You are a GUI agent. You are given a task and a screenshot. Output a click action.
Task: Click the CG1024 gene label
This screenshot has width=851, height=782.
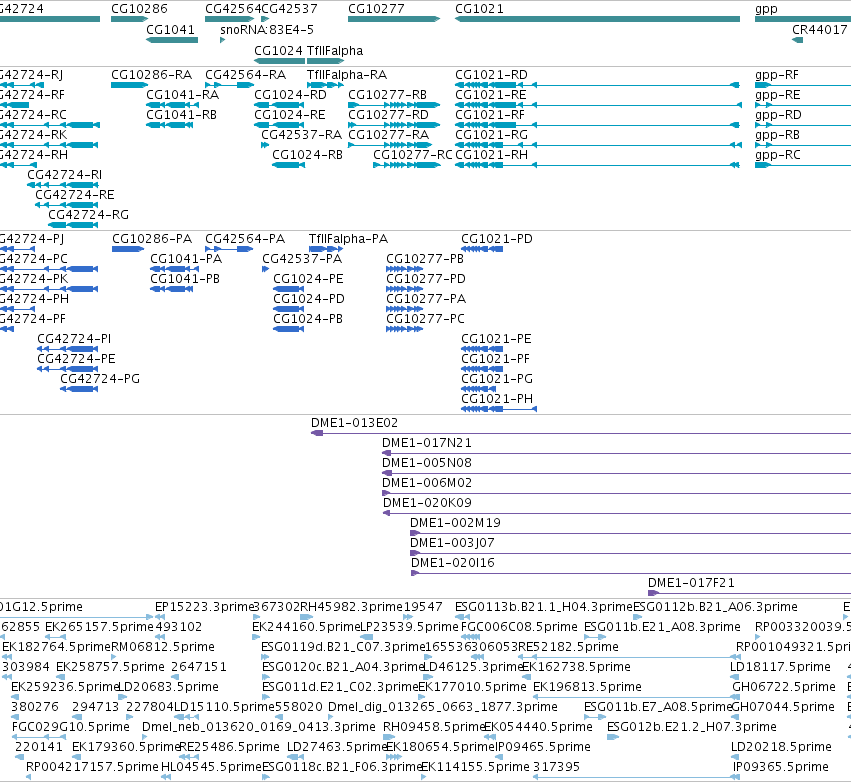click(x=278, y=50)
